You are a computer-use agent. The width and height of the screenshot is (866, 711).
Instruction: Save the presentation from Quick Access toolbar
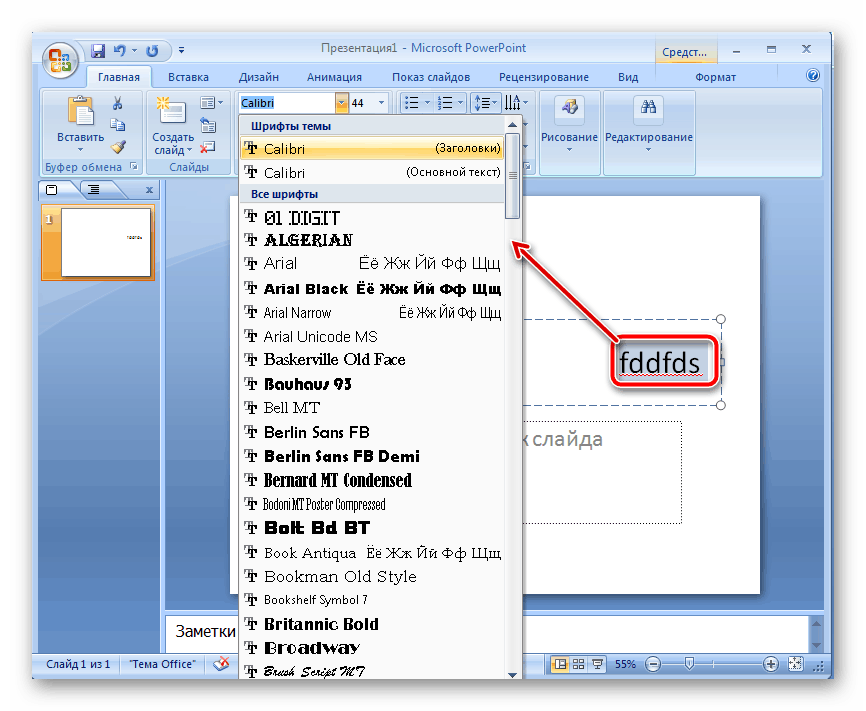(98, 50)
